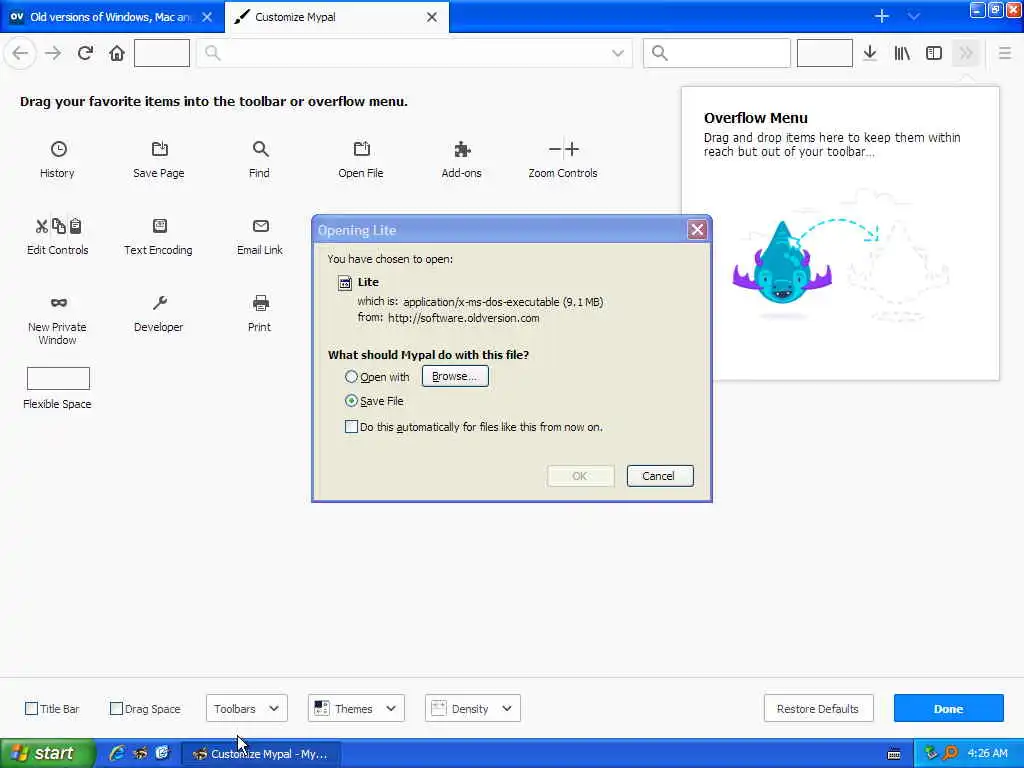Screen dimensions: 1024x768
Task: Select the Print printer icon
Action: 261,303
